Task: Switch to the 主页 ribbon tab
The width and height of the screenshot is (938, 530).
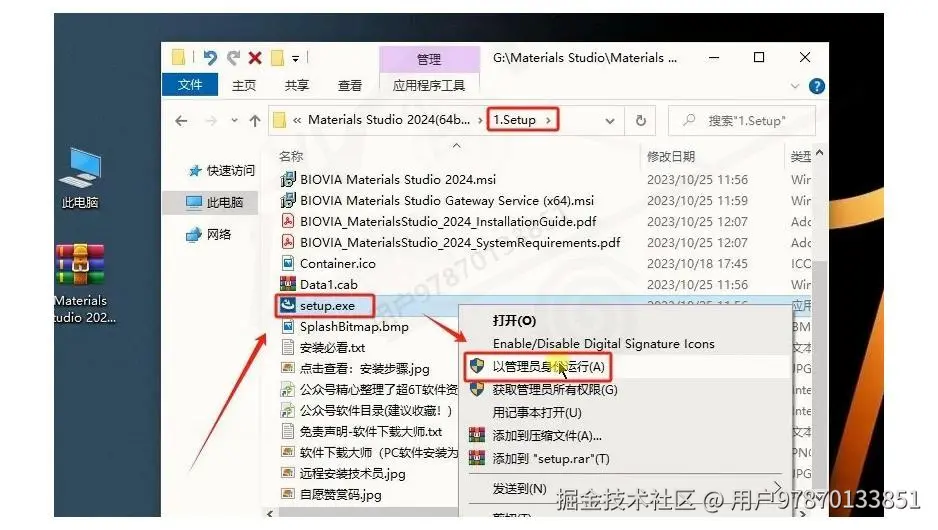Action: 243,86
